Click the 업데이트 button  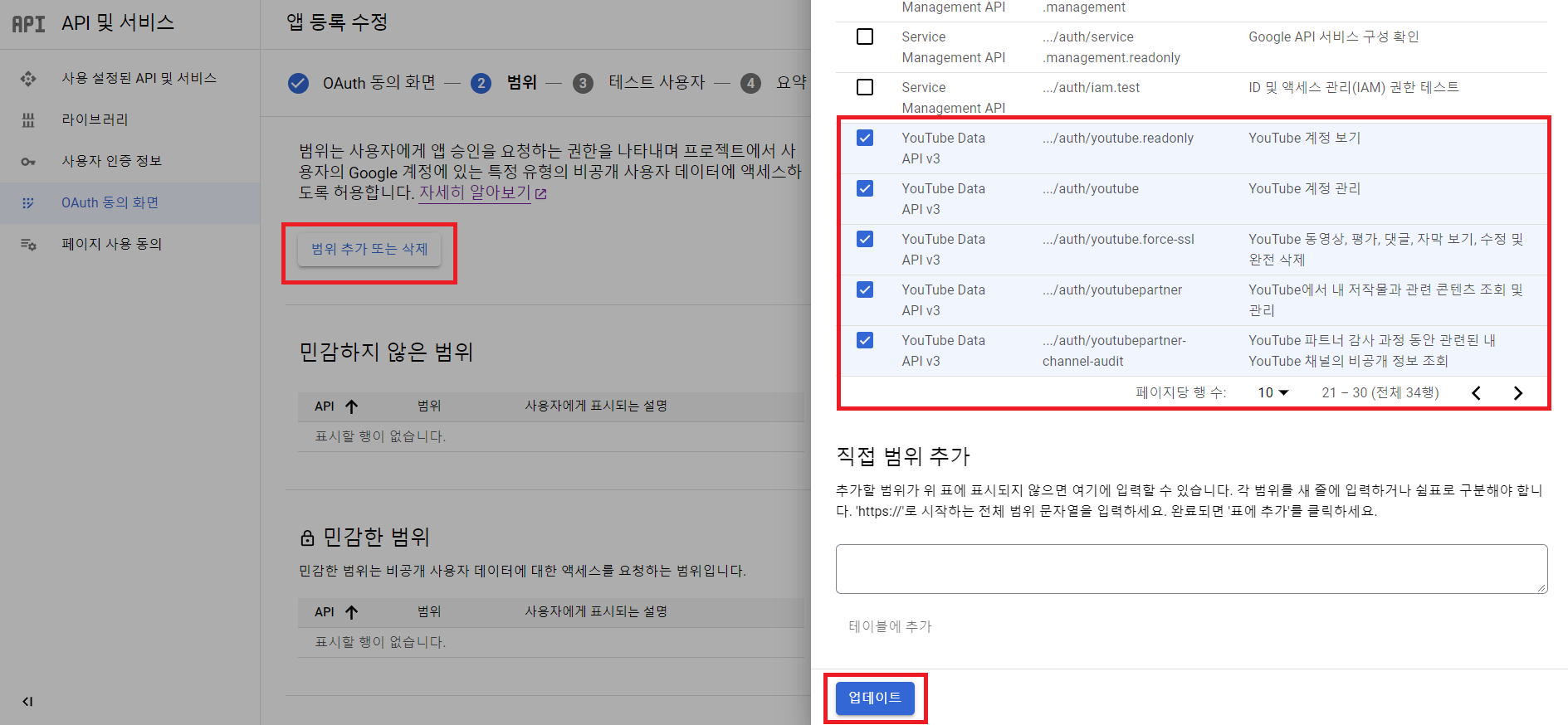(x=875, y=698)
